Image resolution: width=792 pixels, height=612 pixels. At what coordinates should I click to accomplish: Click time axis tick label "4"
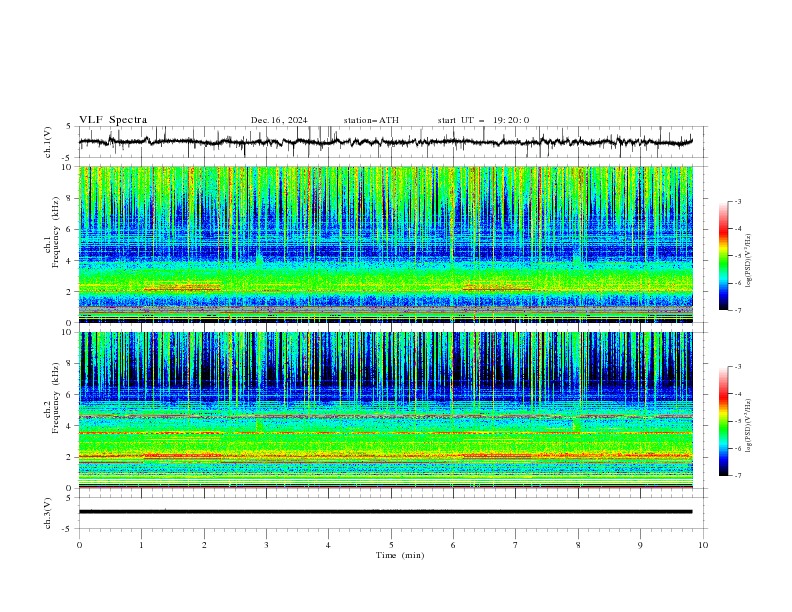tap(328, 545)
